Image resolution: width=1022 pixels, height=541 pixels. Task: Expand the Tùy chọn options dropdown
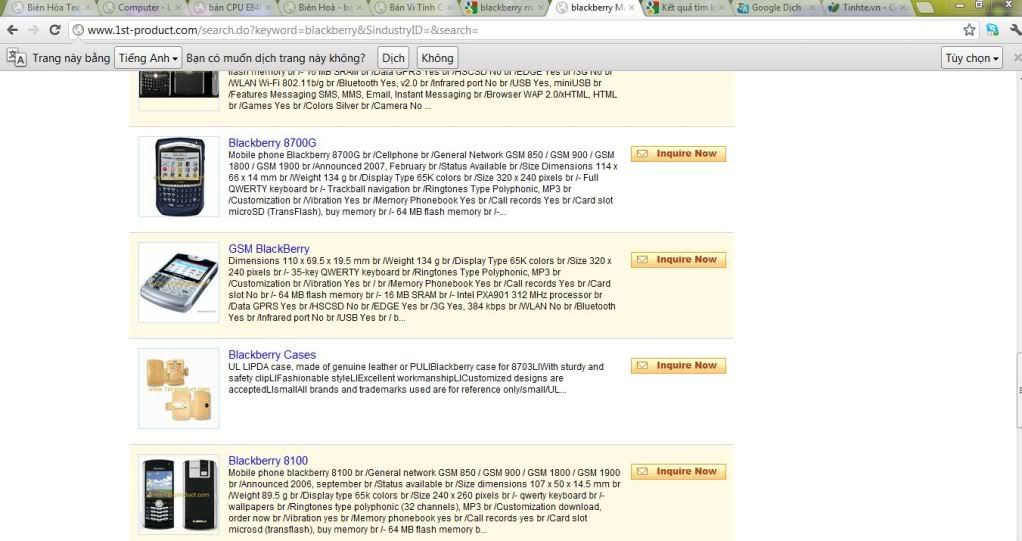(x=972, y=58)
